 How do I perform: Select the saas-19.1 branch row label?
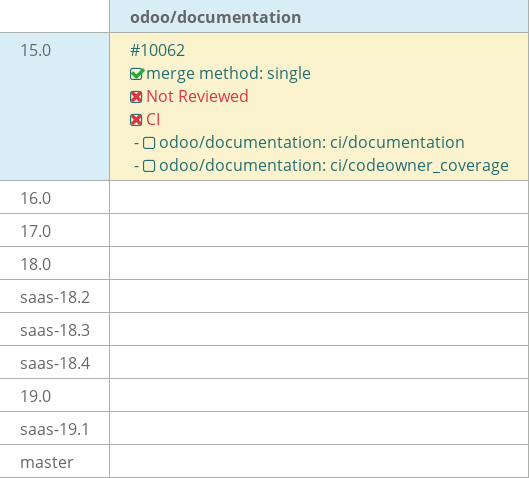pyautogui.click(x=55, y=429)
